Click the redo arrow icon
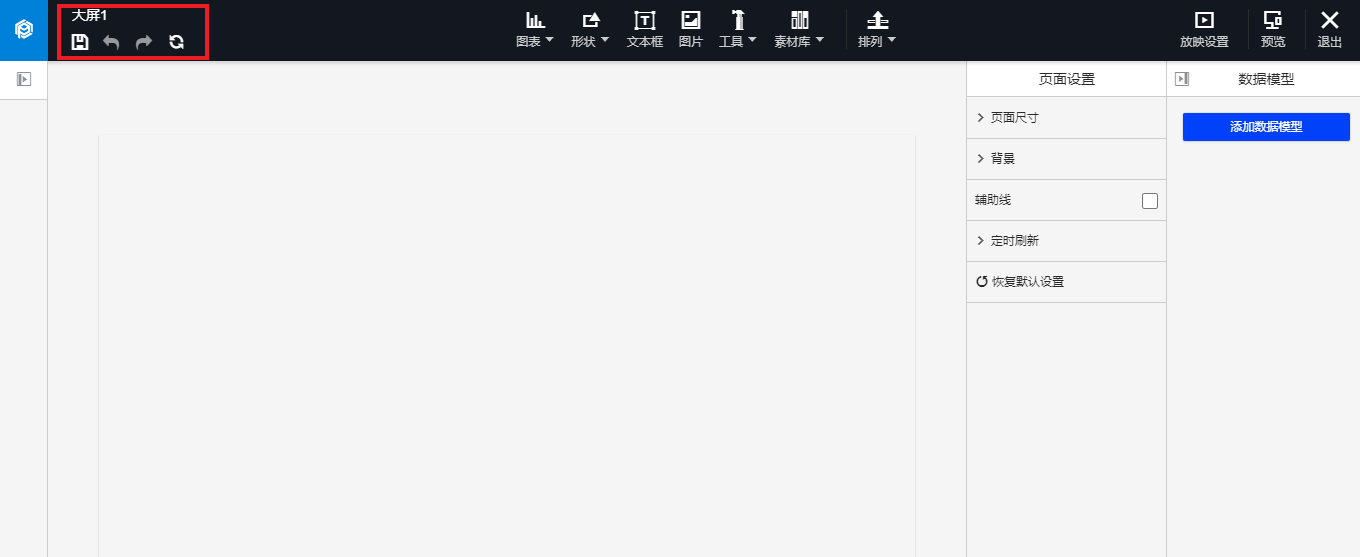This screenshot has height=557, width=1360. tap(144, 42)
